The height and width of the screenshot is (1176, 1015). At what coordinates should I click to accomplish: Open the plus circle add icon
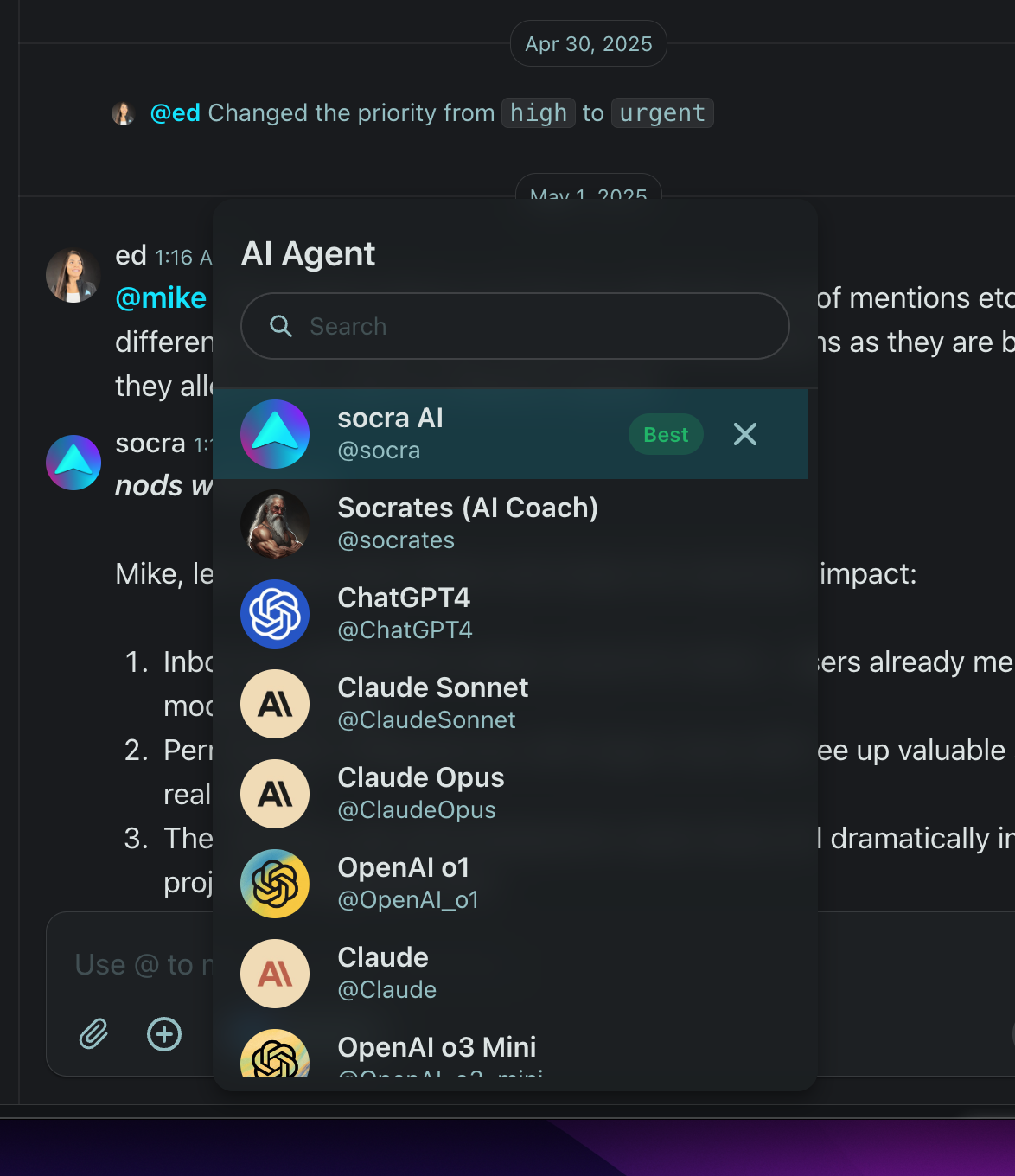[x=164, y=1033]
